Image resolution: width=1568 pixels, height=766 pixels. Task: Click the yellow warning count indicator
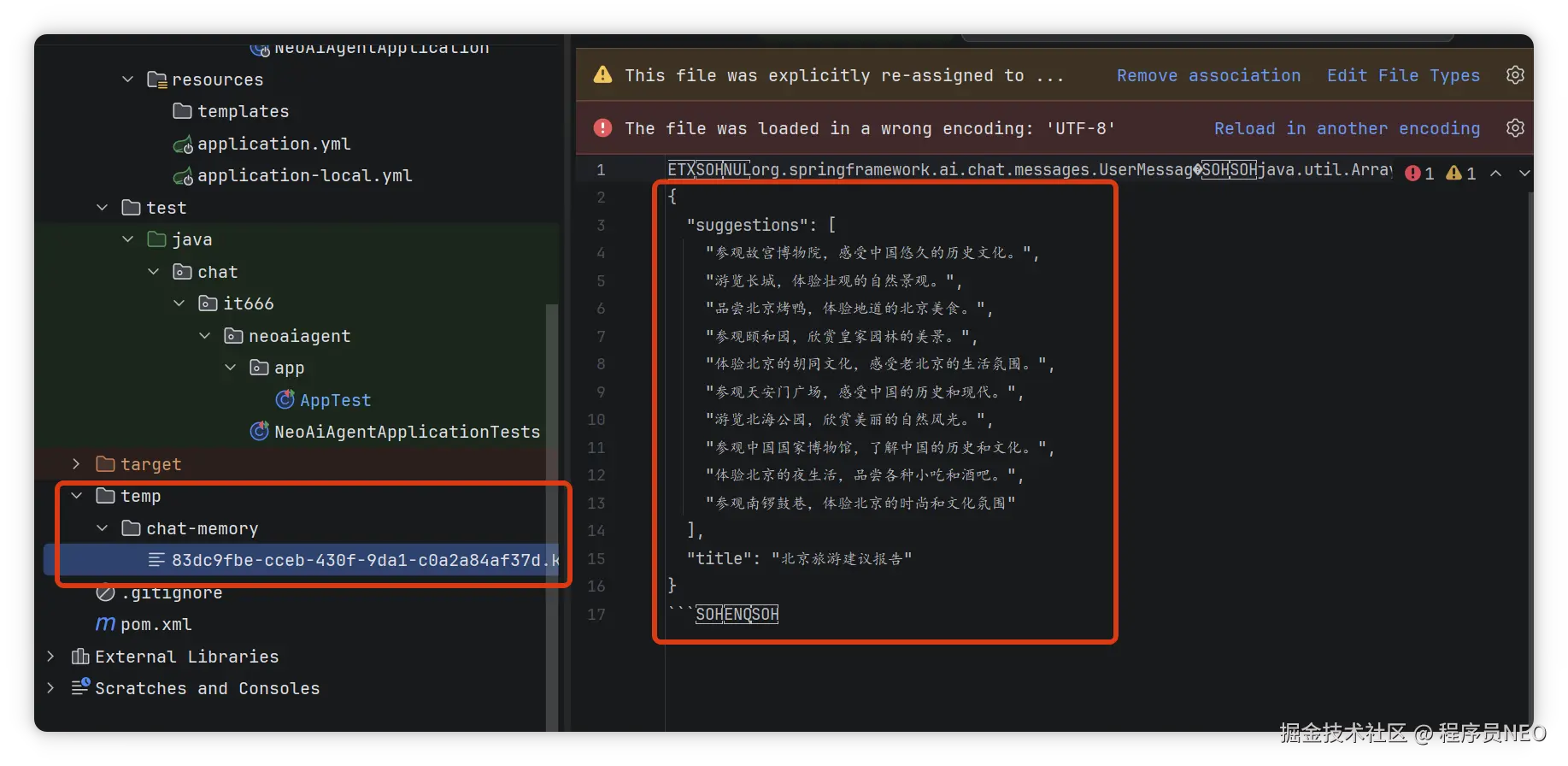point(1461,174)
